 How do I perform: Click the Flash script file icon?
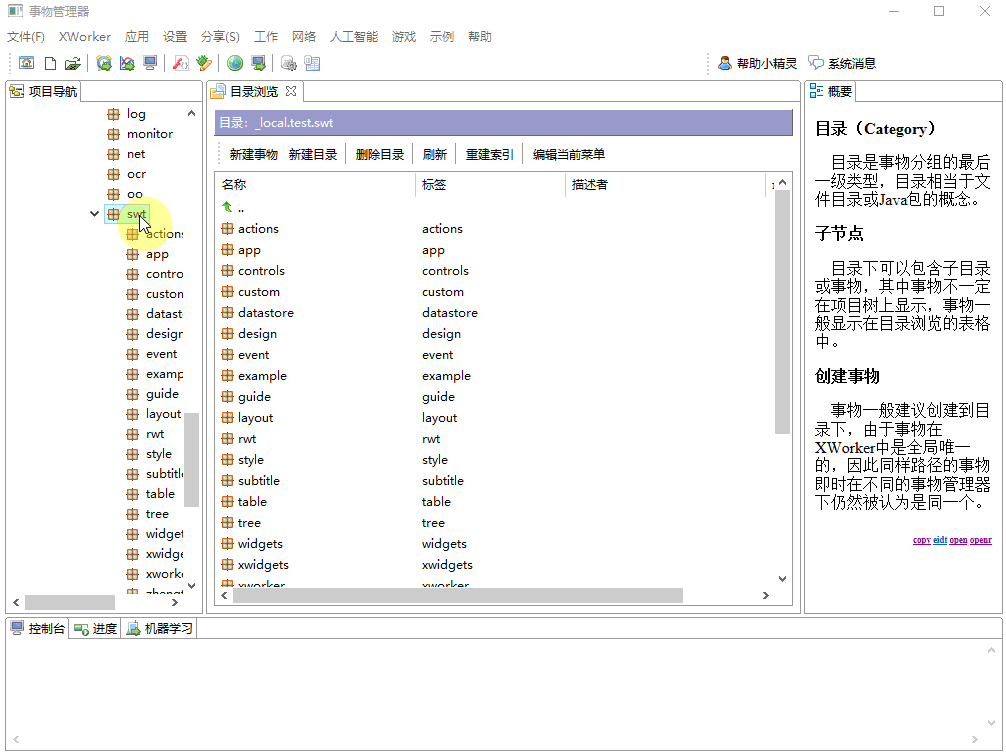coord(181,63)
